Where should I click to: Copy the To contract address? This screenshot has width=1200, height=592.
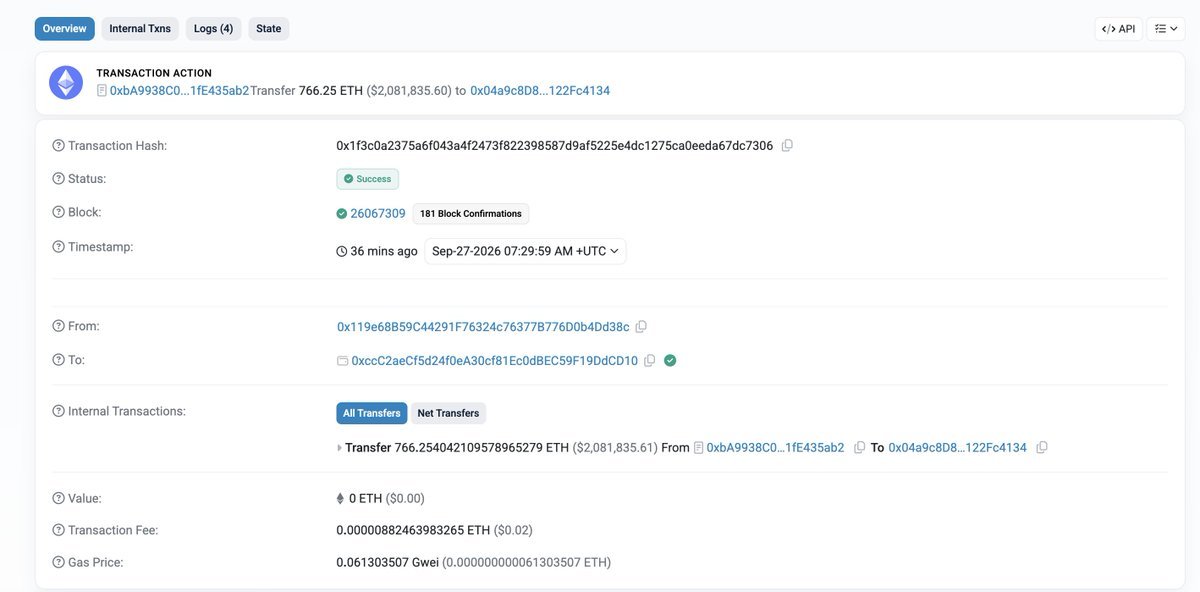(650, 360)
